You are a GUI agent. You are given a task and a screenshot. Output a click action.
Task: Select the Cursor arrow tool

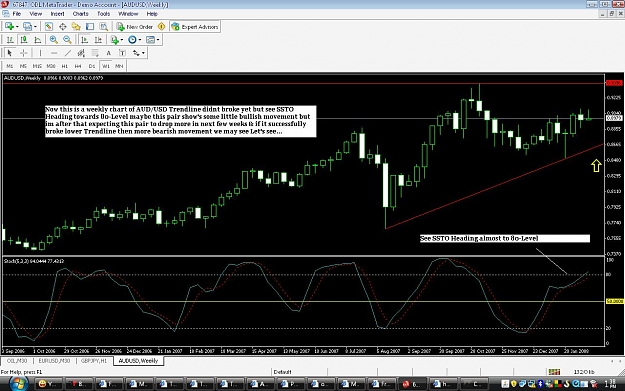10,53
